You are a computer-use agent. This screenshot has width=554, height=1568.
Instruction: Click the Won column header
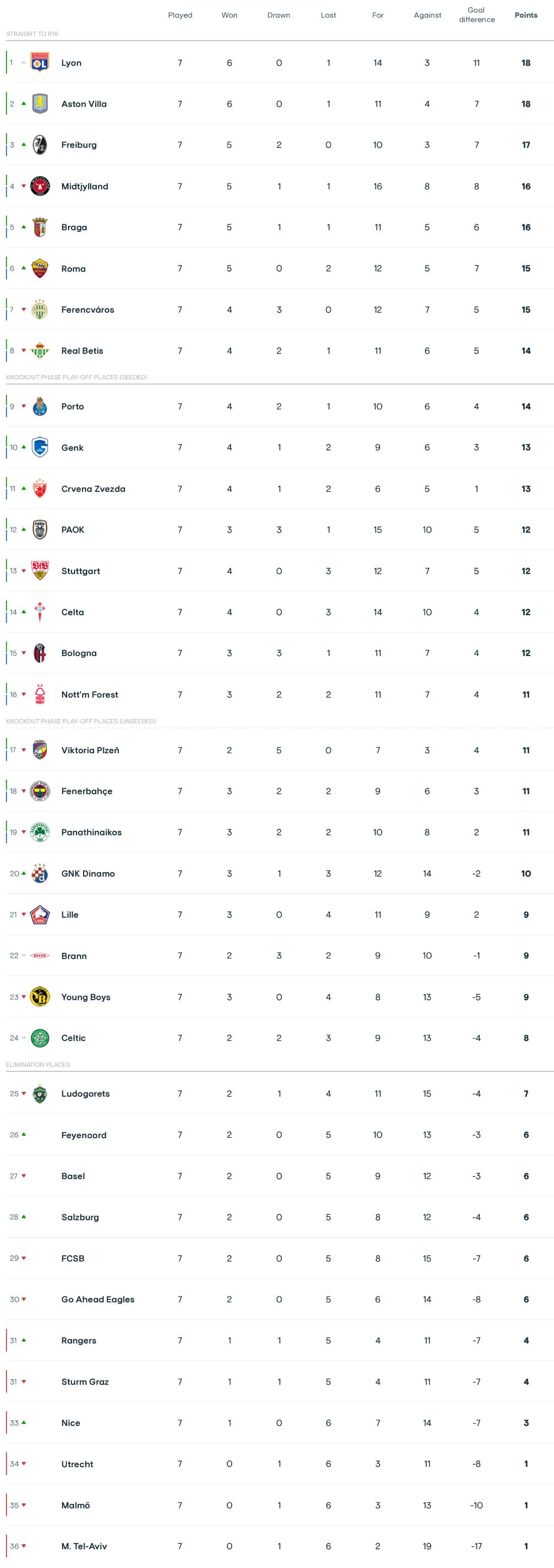[x=229, y=15]
